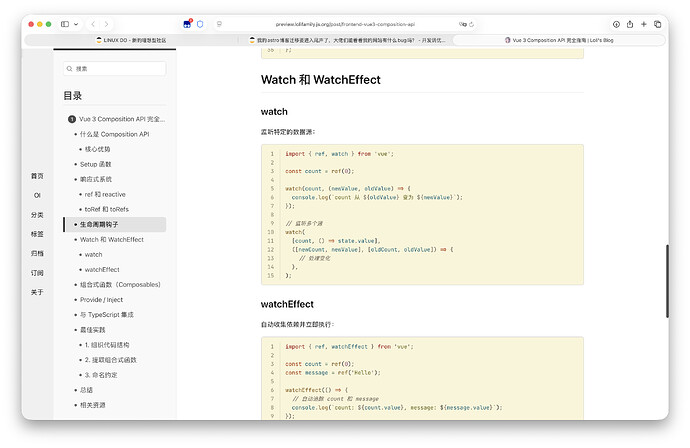Jump to 相关资源 entry in contents
Image resolution: width=690 pixels, height=448 pixels.
(92, 405)
